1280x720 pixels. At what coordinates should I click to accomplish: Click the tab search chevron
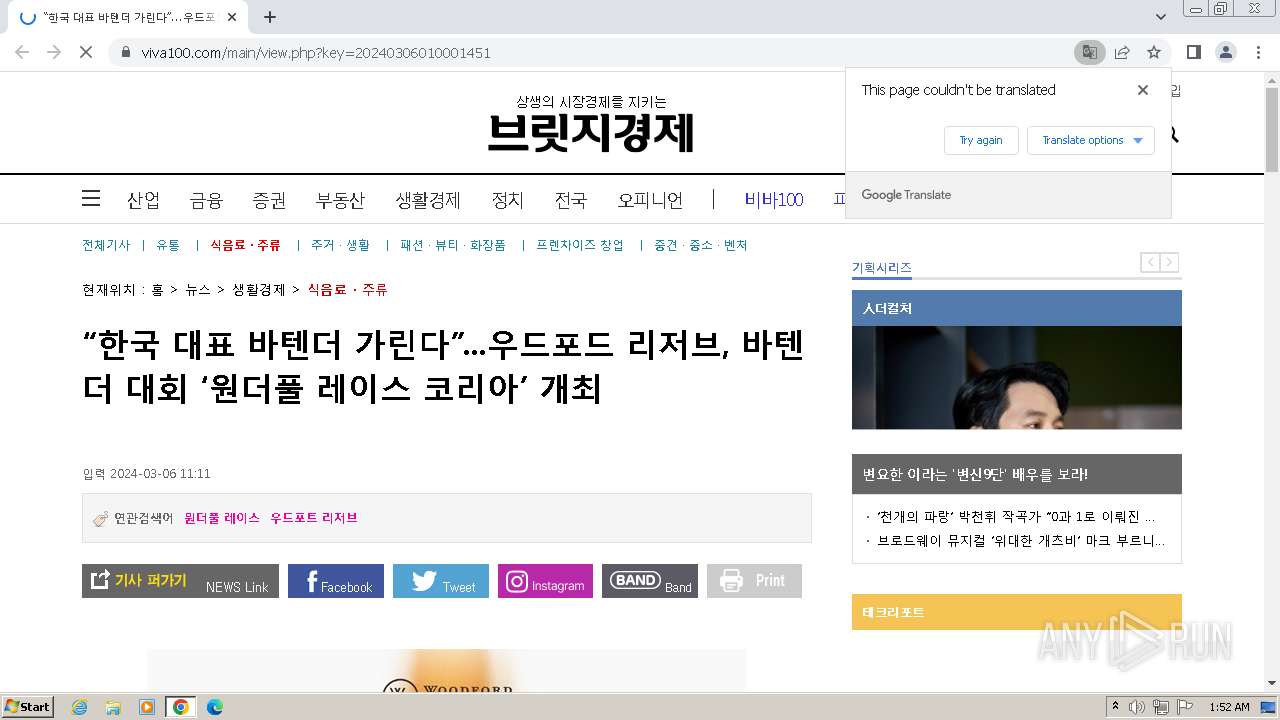(1161, 17)
